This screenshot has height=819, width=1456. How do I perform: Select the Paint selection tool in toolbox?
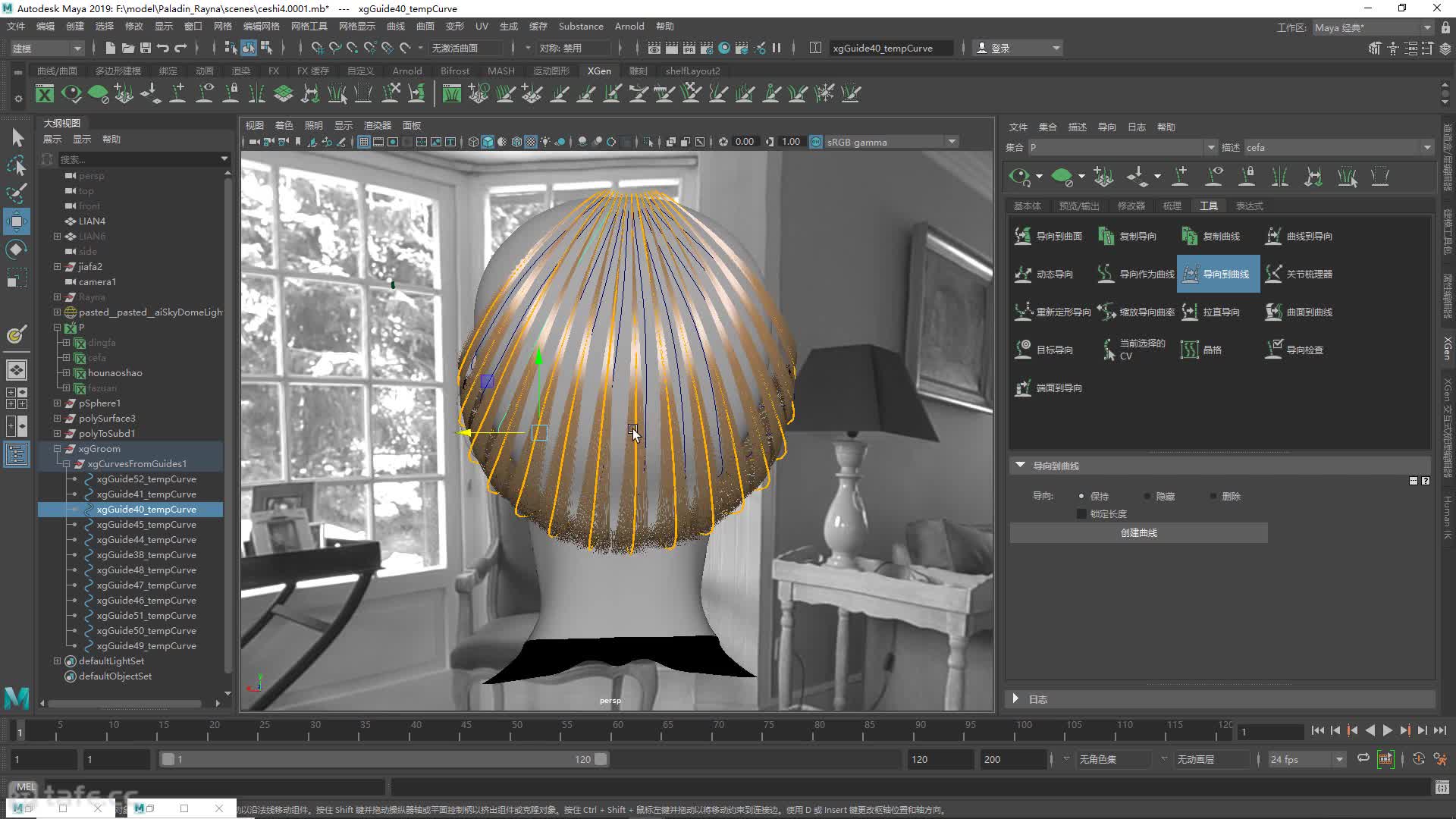point(17,193)
